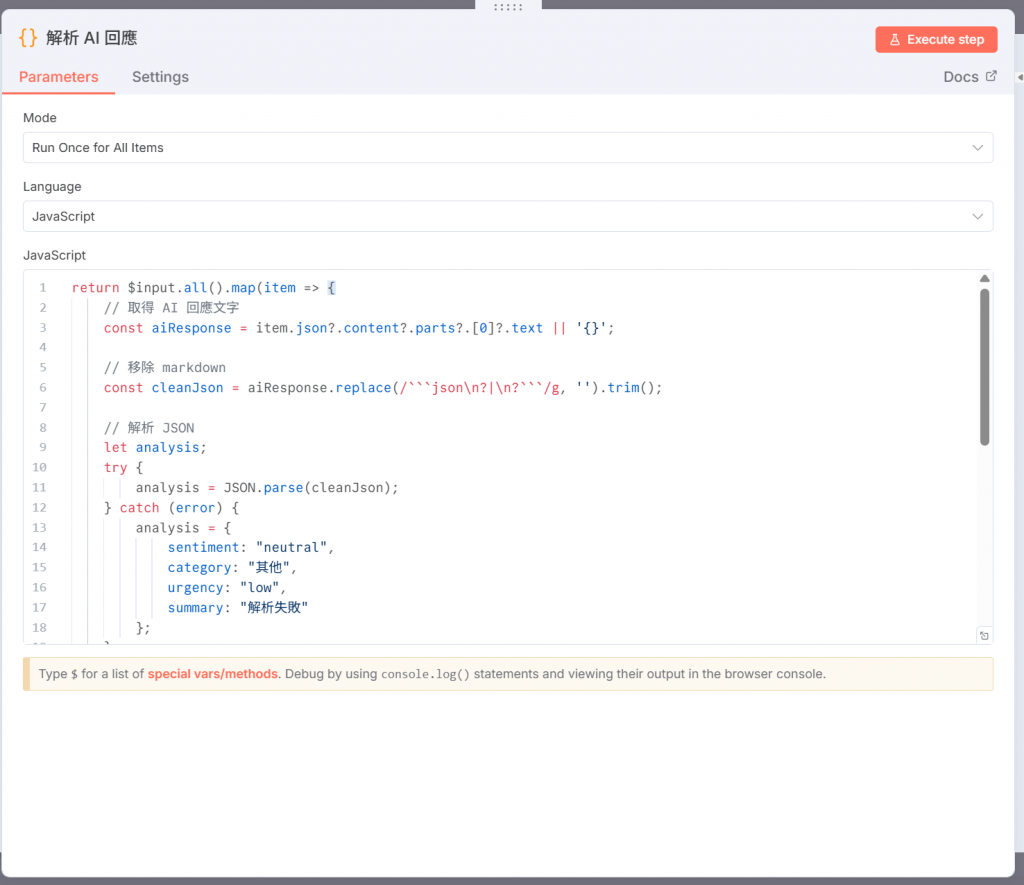
Task: Click the catch (error) line
Action: [x=171, y=508]
